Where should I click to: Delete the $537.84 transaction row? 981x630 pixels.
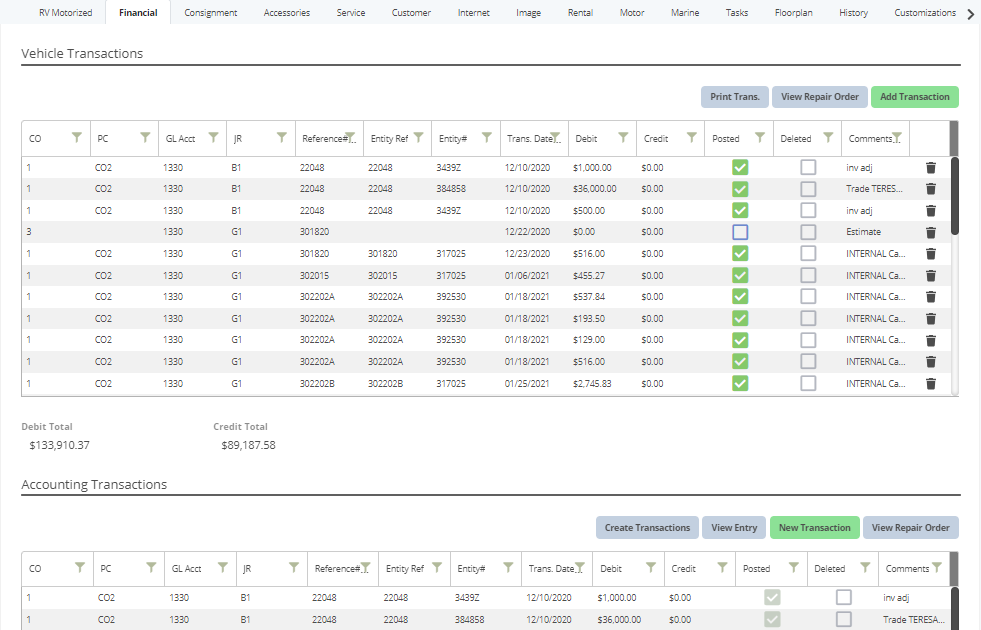930,297
